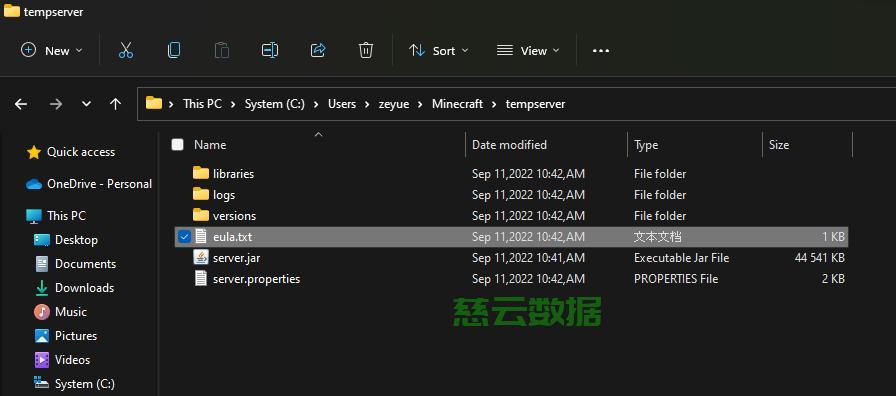Click the versions folder icon

[x=201, y=215]
